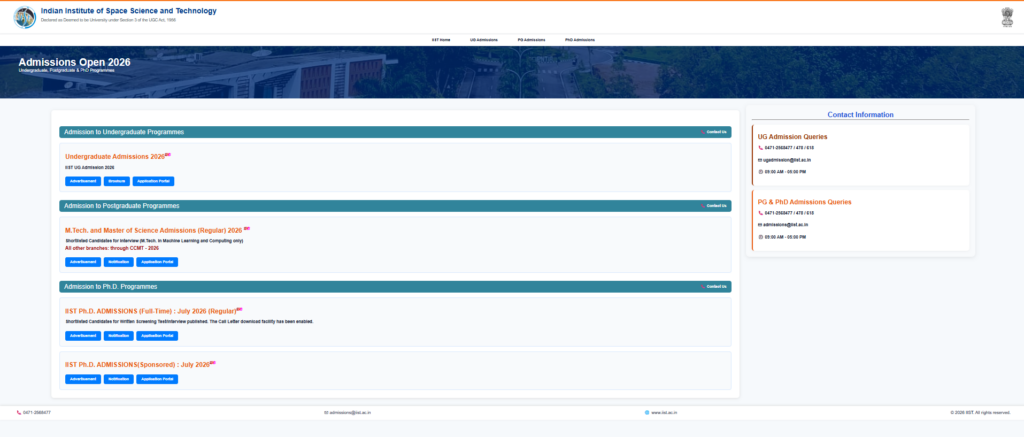Click 'All other branches: through CCMT - 2026' text
The width and height of the screenshot is (1024, 437).
click(x=112, y=248)
